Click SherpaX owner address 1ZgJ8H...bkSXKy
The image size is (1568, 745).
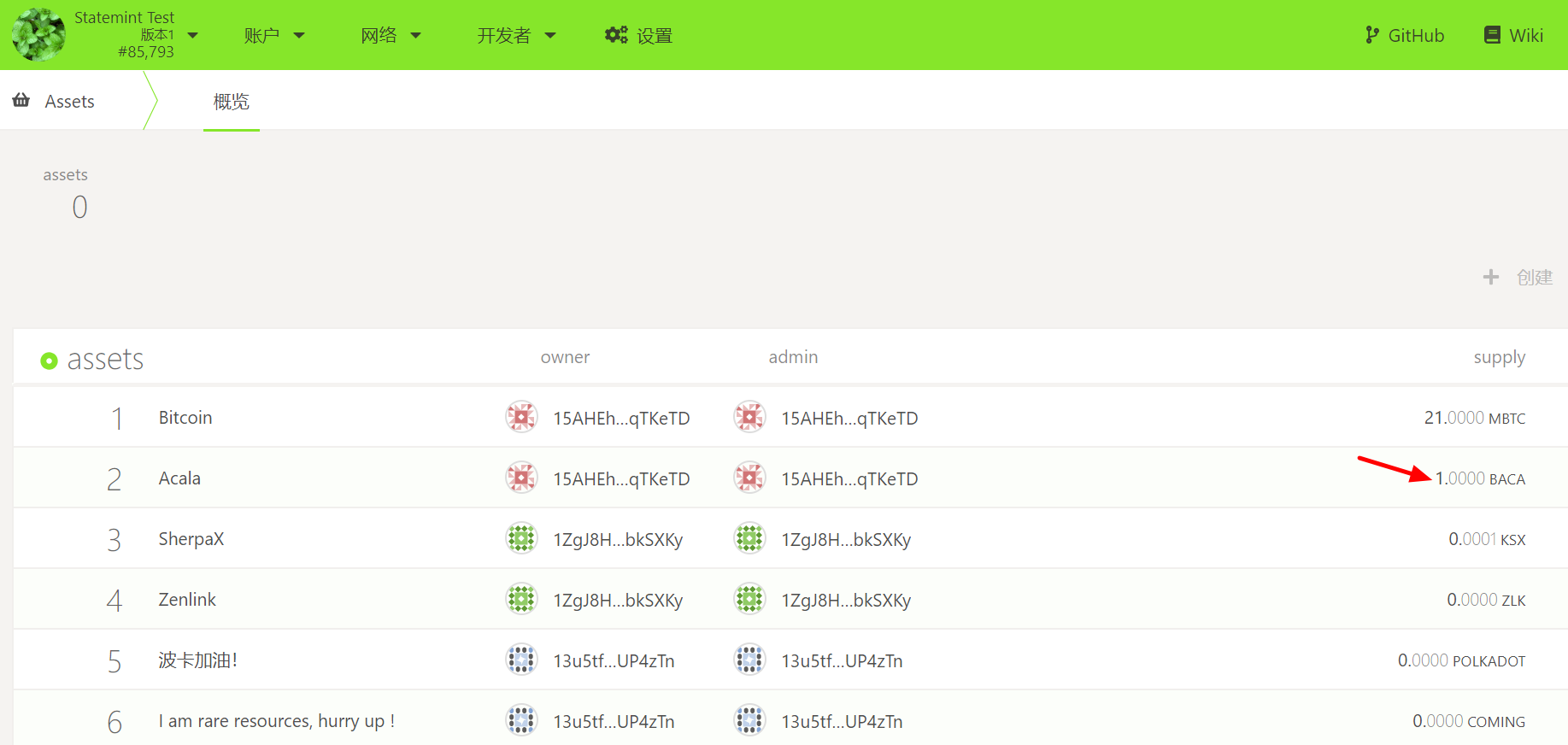(x=618, y=540)
